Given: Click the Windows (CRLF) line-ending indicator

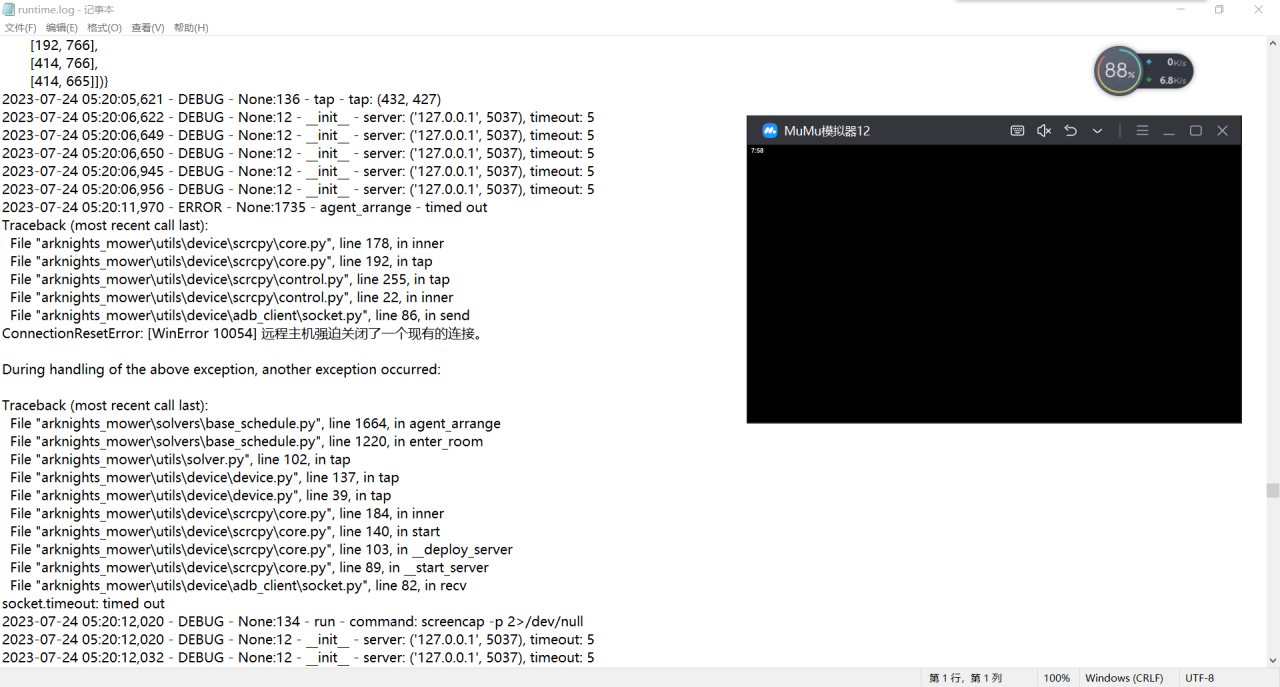Looking at the screenshot, I should 1124,677.
